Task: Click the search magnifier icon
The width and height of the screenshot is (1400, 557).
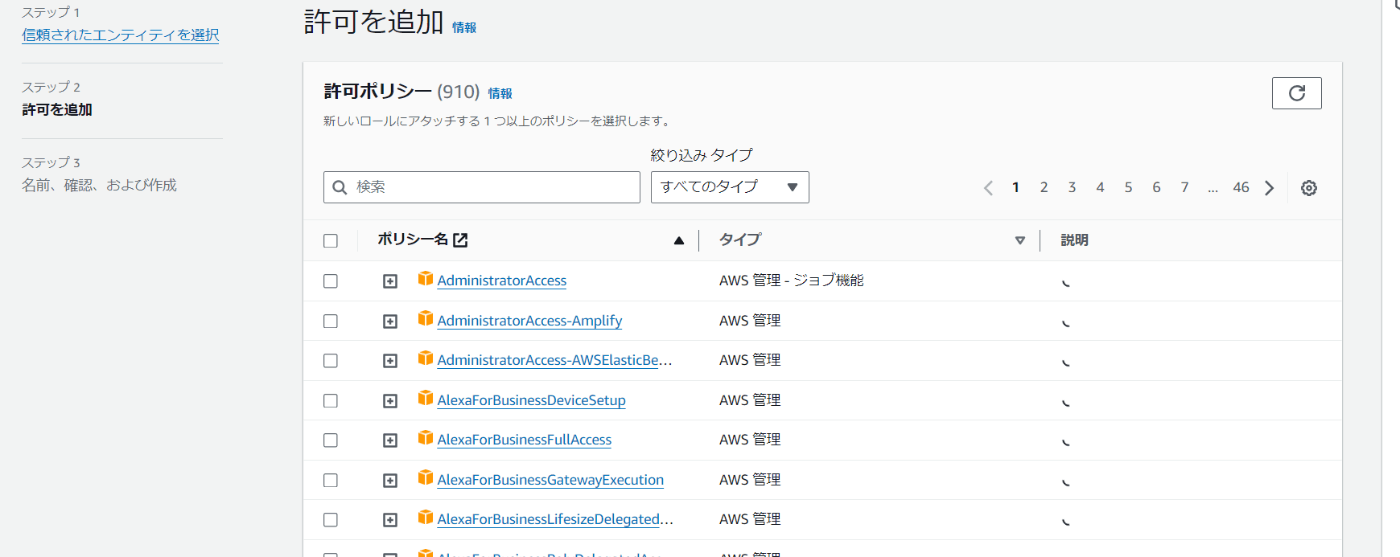Action: (x=340, y=187)
